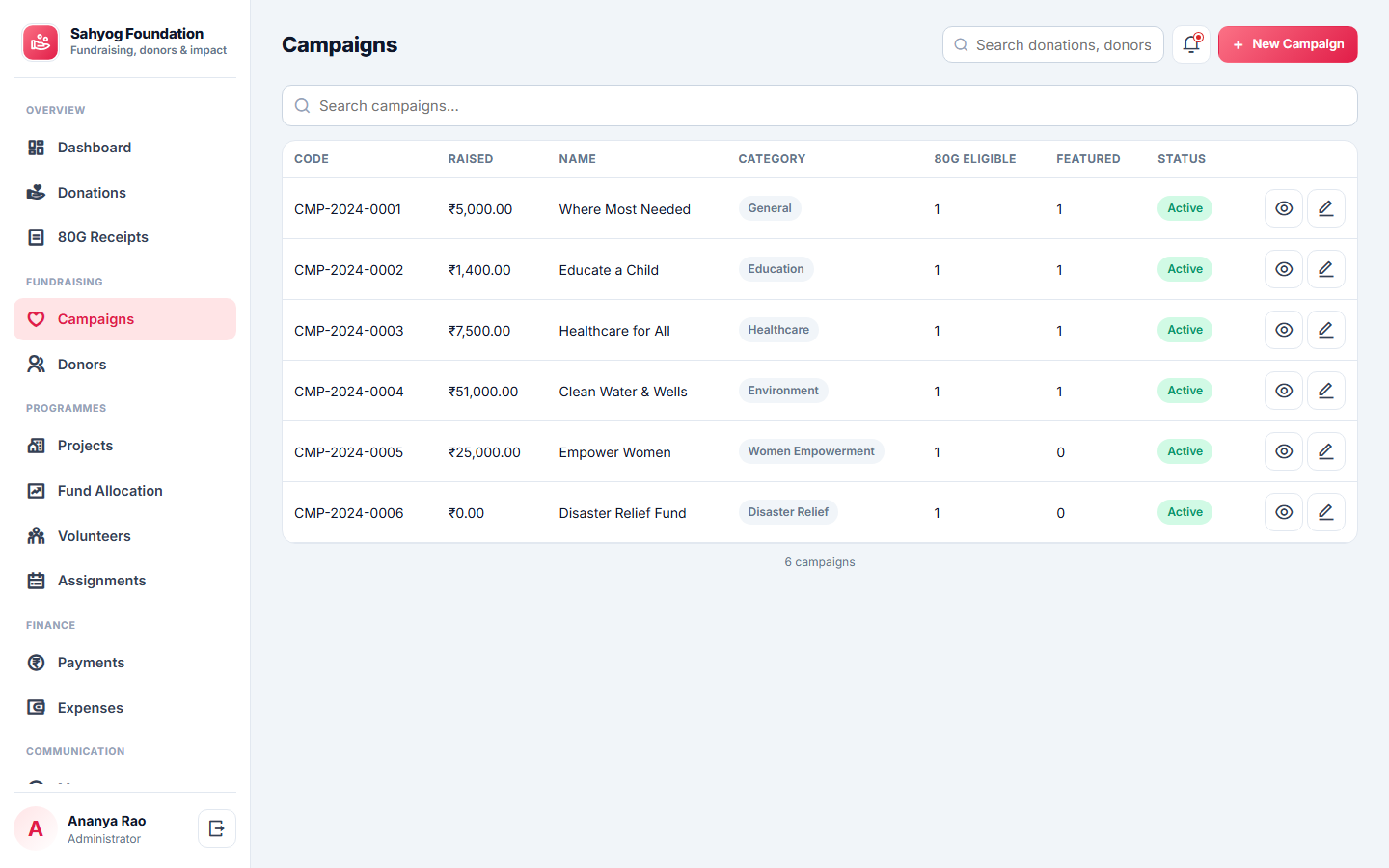Click the Sahyog Foundation logo icon
This screenshot has width=1389, height=868.
[x=41, y=42]
